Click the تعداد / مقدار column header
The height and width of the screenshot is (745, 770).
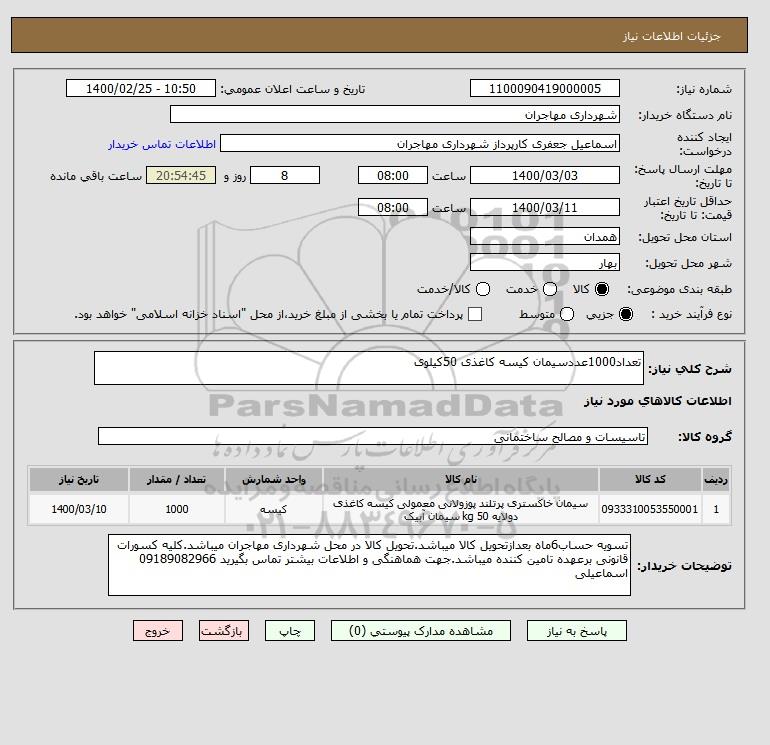pos(177,479)
